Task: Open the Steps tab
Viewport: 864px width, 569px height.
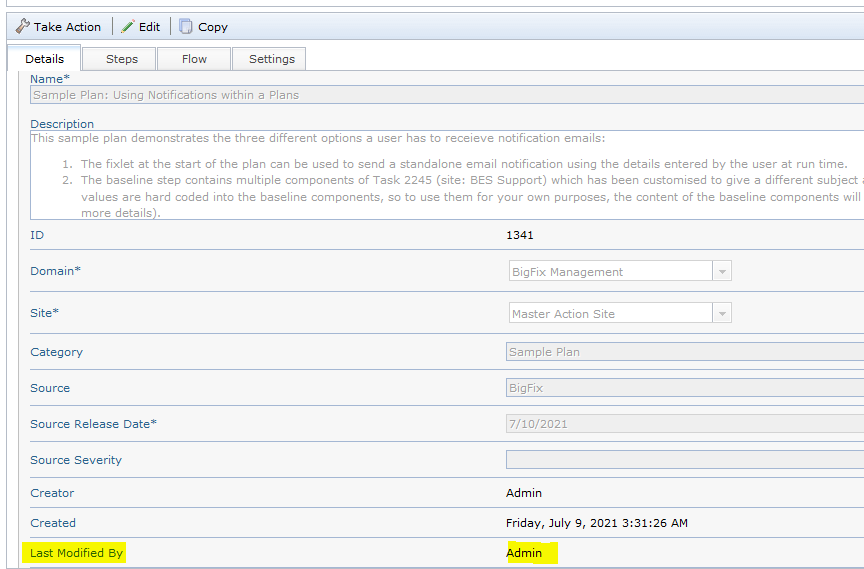Action: [x=122, y=59]
